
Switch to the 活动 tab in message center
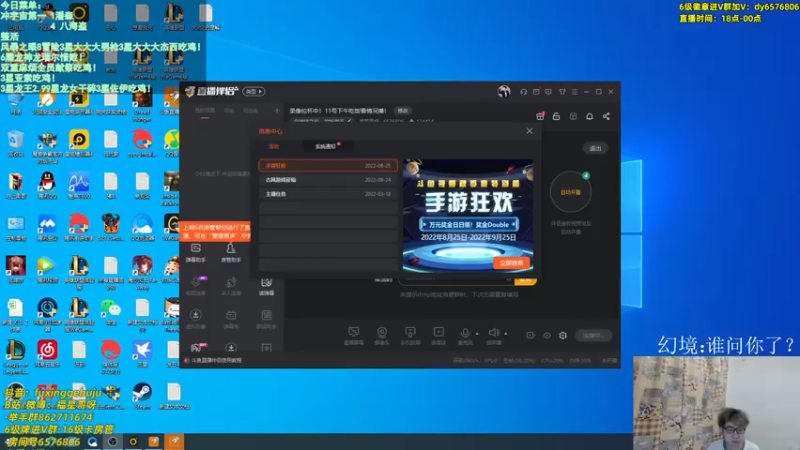coord(274,146)
